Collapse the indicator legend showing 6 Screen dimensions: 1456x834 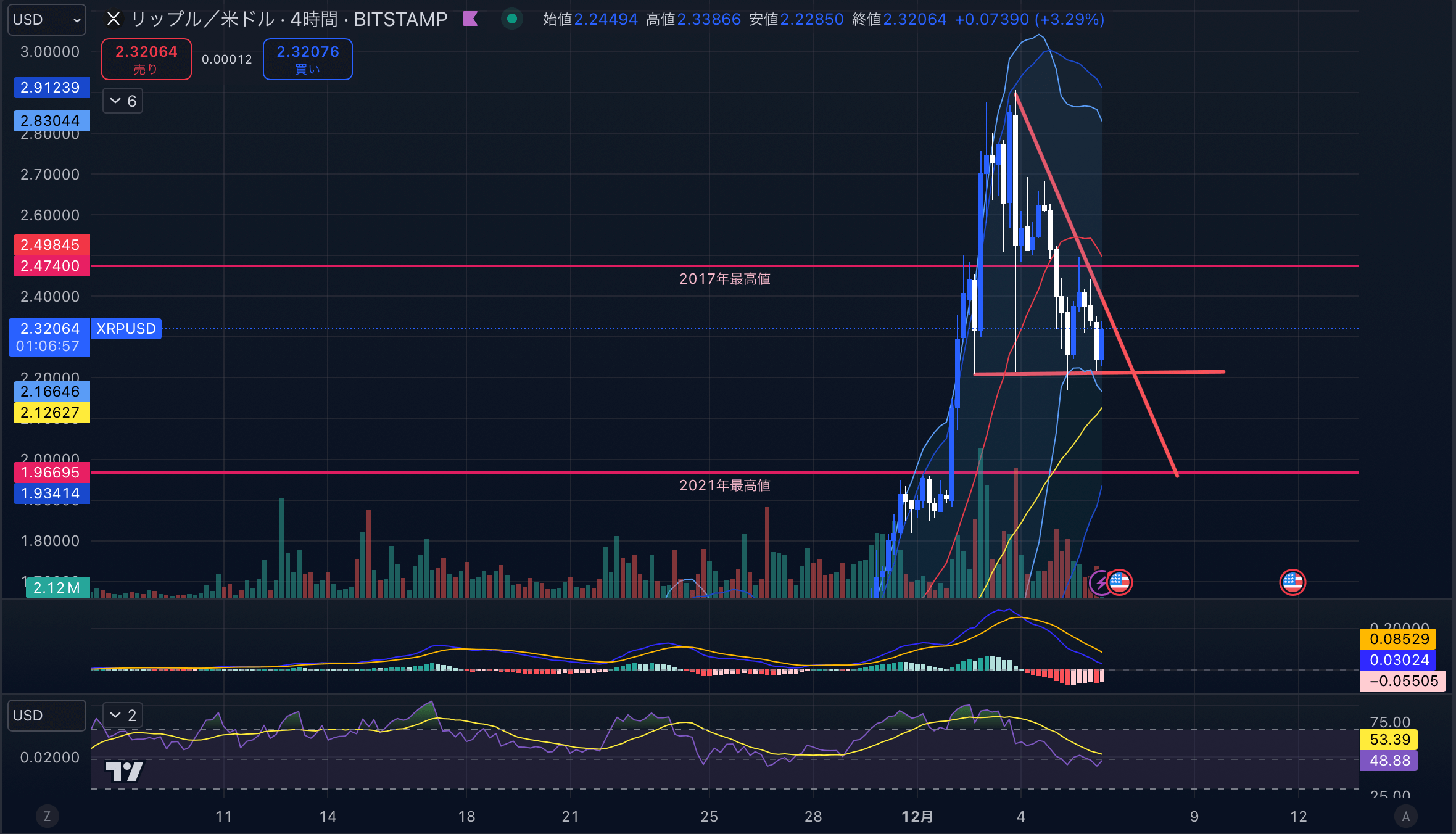click(x=123, y=101)
